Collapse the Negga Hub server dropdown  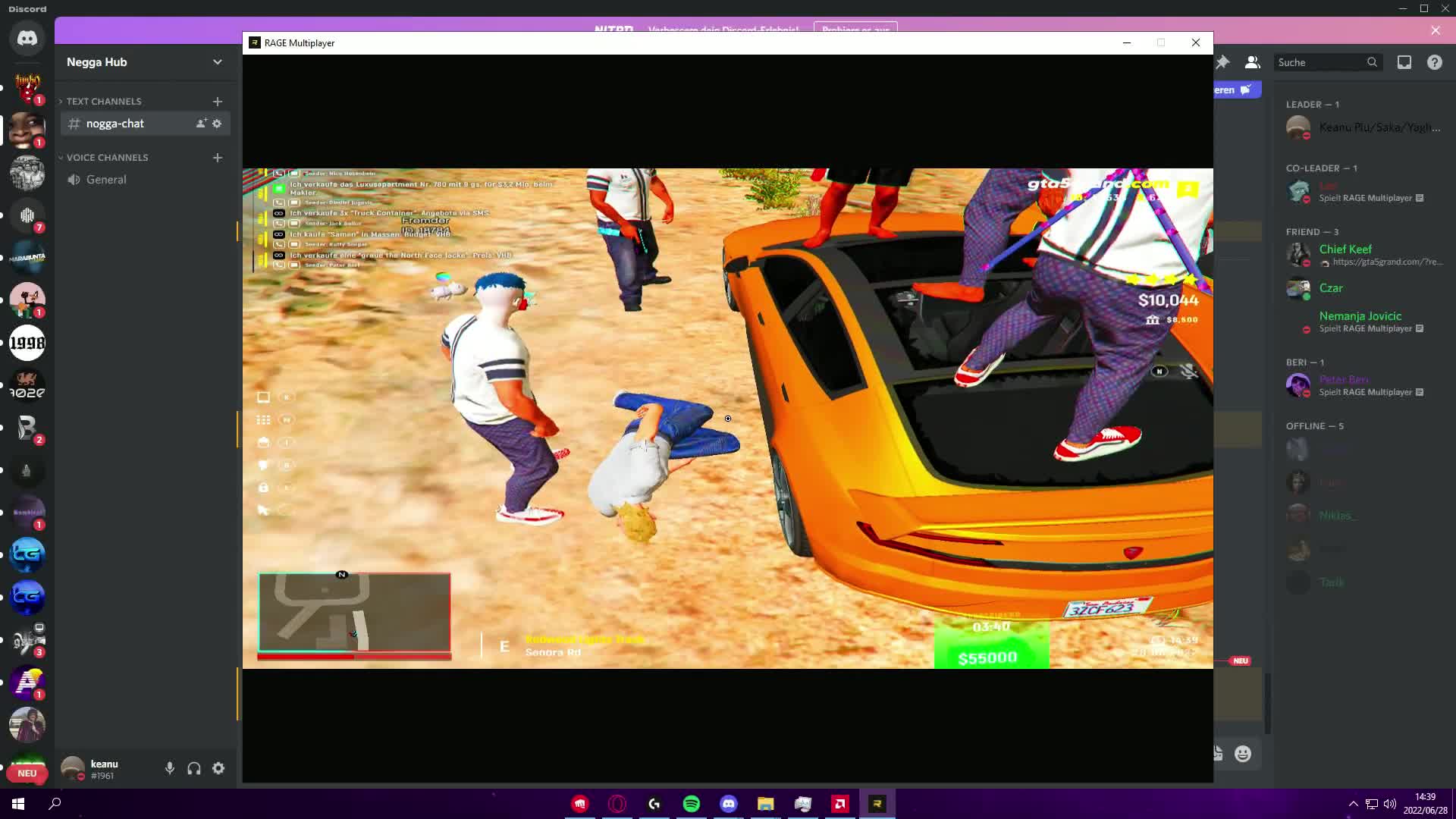pos(217,62)
